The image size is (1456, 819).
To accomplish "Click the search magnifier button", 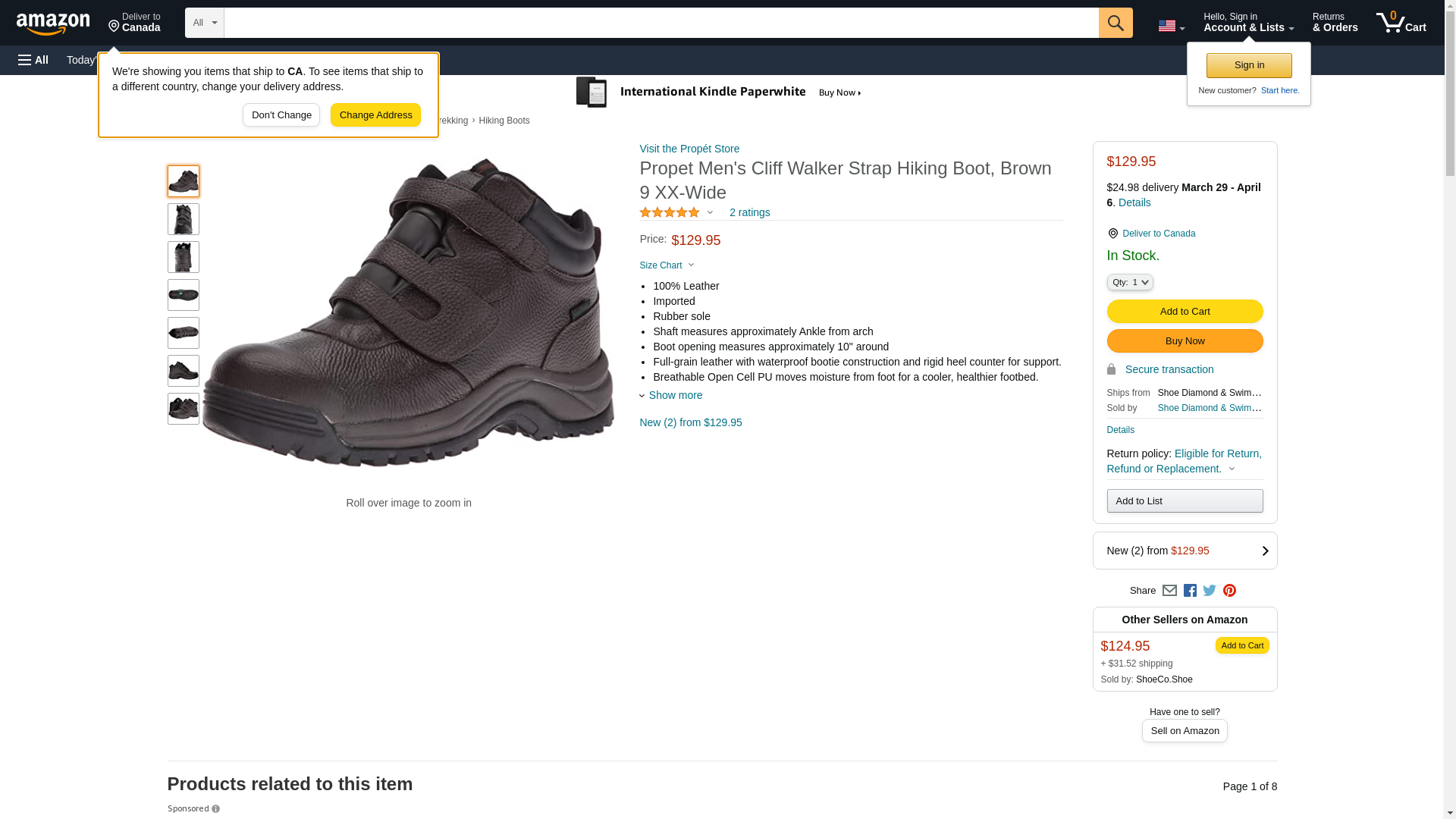I will pos(1116,23).
